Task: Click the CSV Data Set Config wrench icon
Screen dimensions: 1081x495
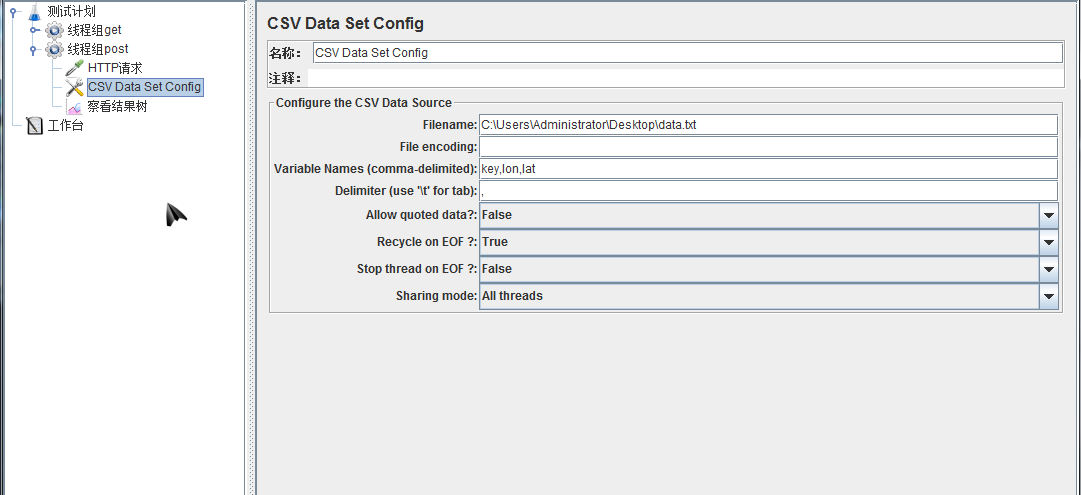Action: pos(74,88)
